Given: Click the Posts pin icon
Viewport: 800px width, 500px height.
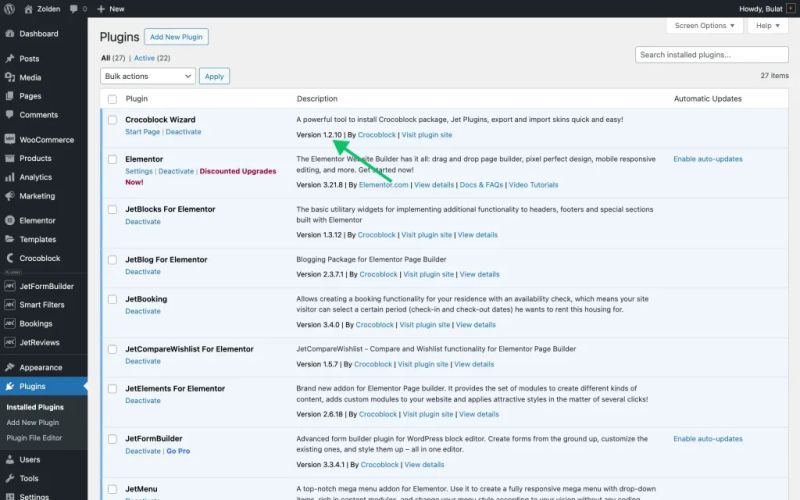Looking at the screenshot, I should click(x=10, y=59).
